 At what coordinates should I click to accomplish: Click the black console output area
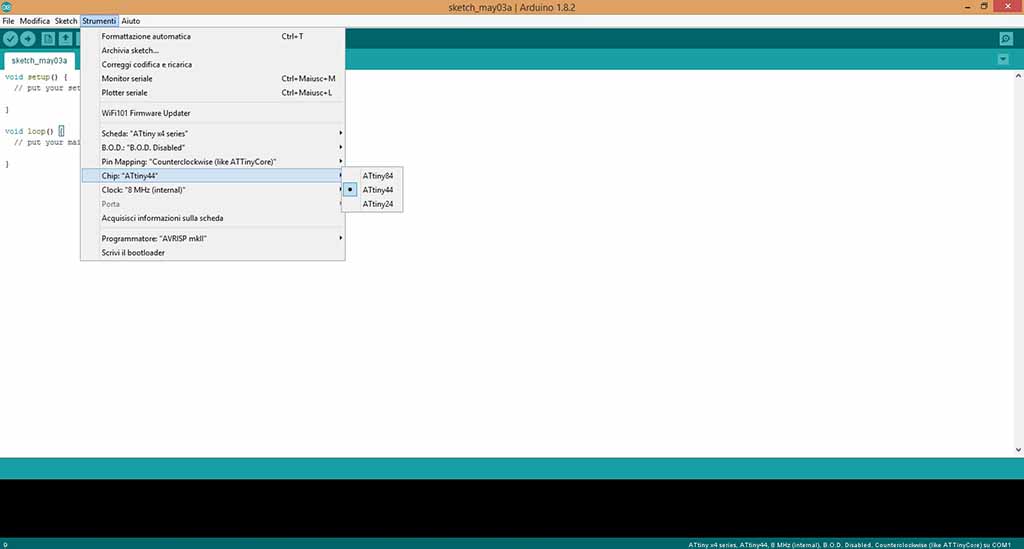512,508
